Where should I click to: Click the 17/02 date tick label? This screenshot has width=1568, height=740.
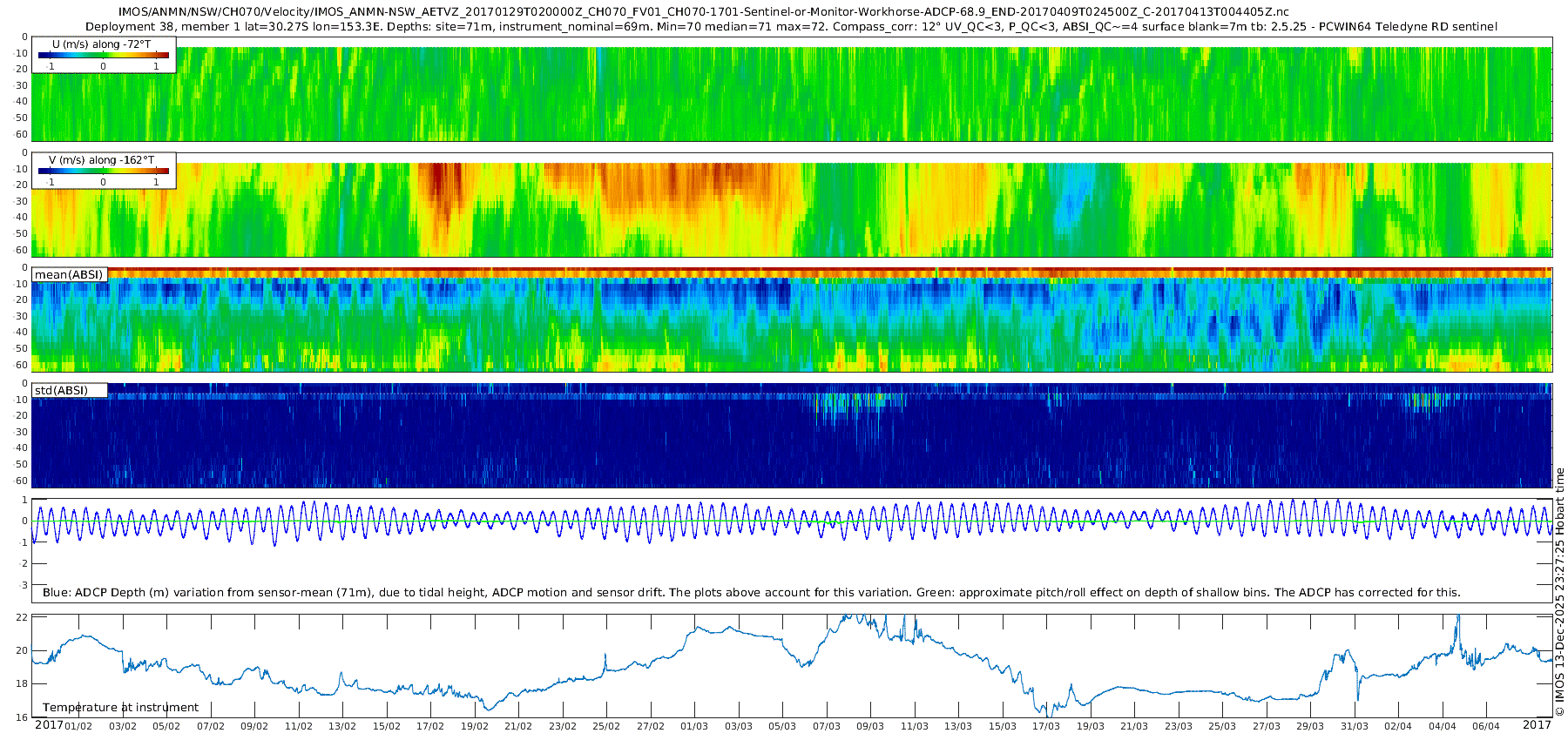click(430, 726)
